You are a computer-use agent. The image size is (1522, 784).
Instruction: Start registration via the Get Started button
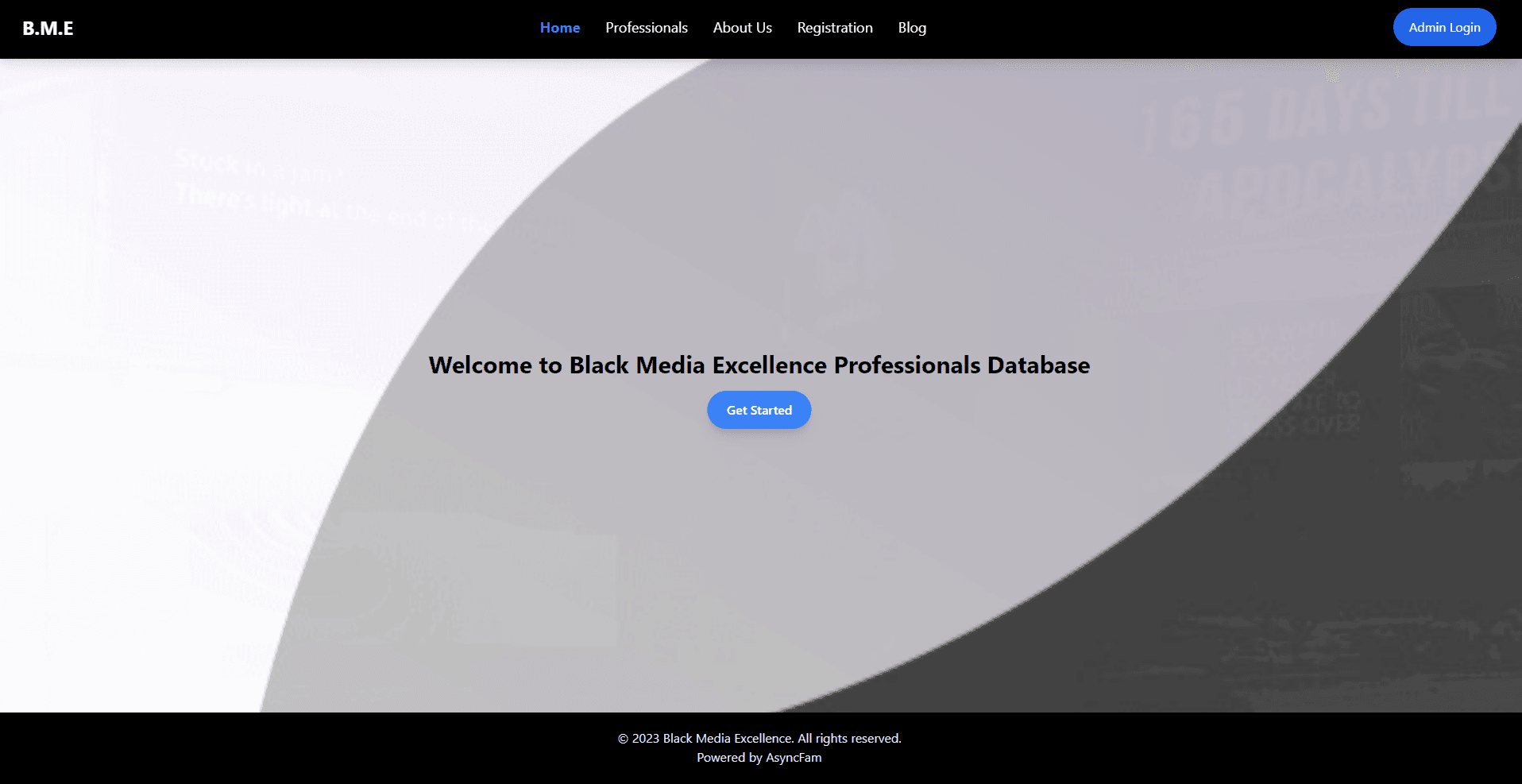tap(758, 410)
